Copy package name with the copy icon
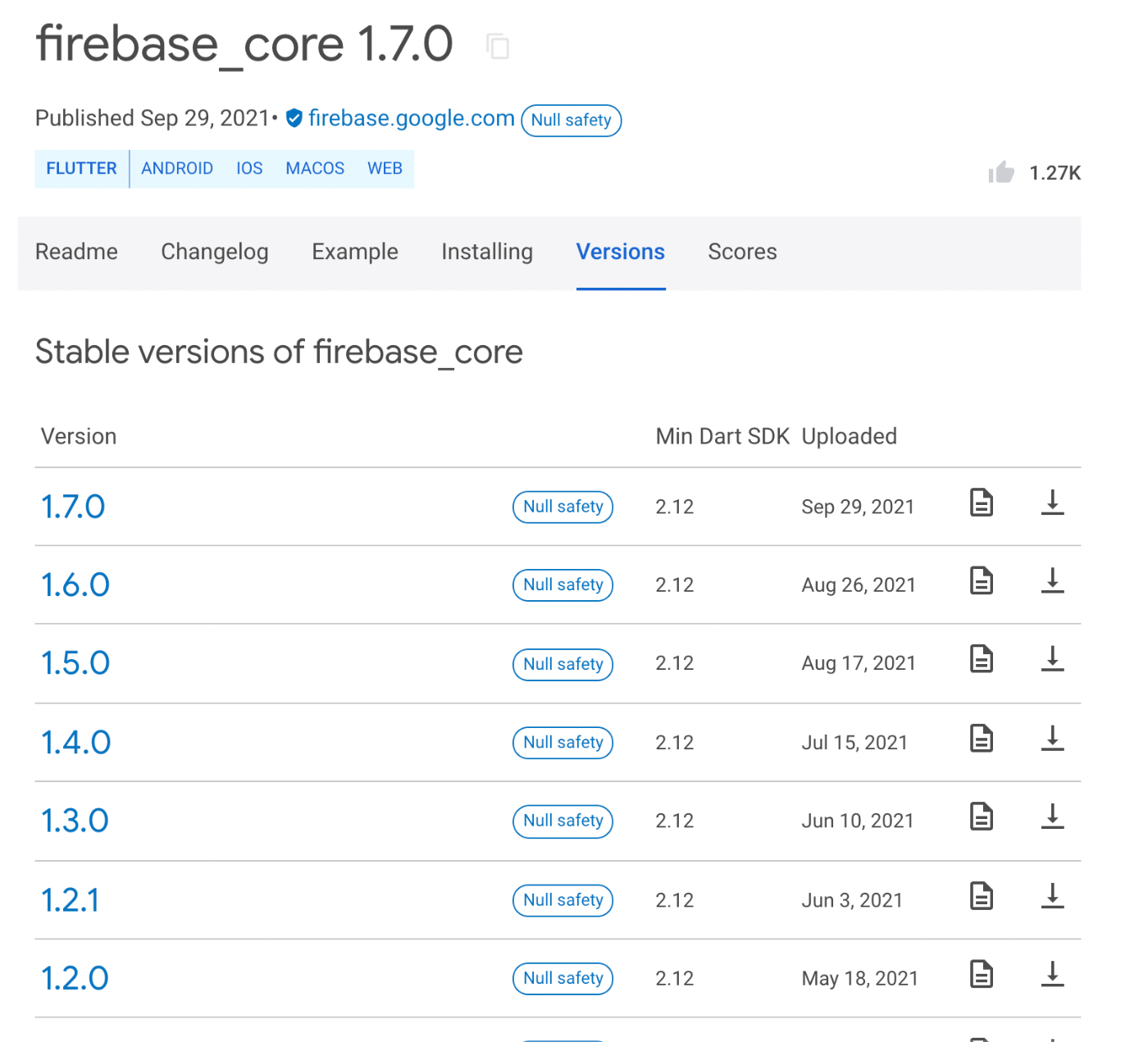 click(x=498, y=46)
